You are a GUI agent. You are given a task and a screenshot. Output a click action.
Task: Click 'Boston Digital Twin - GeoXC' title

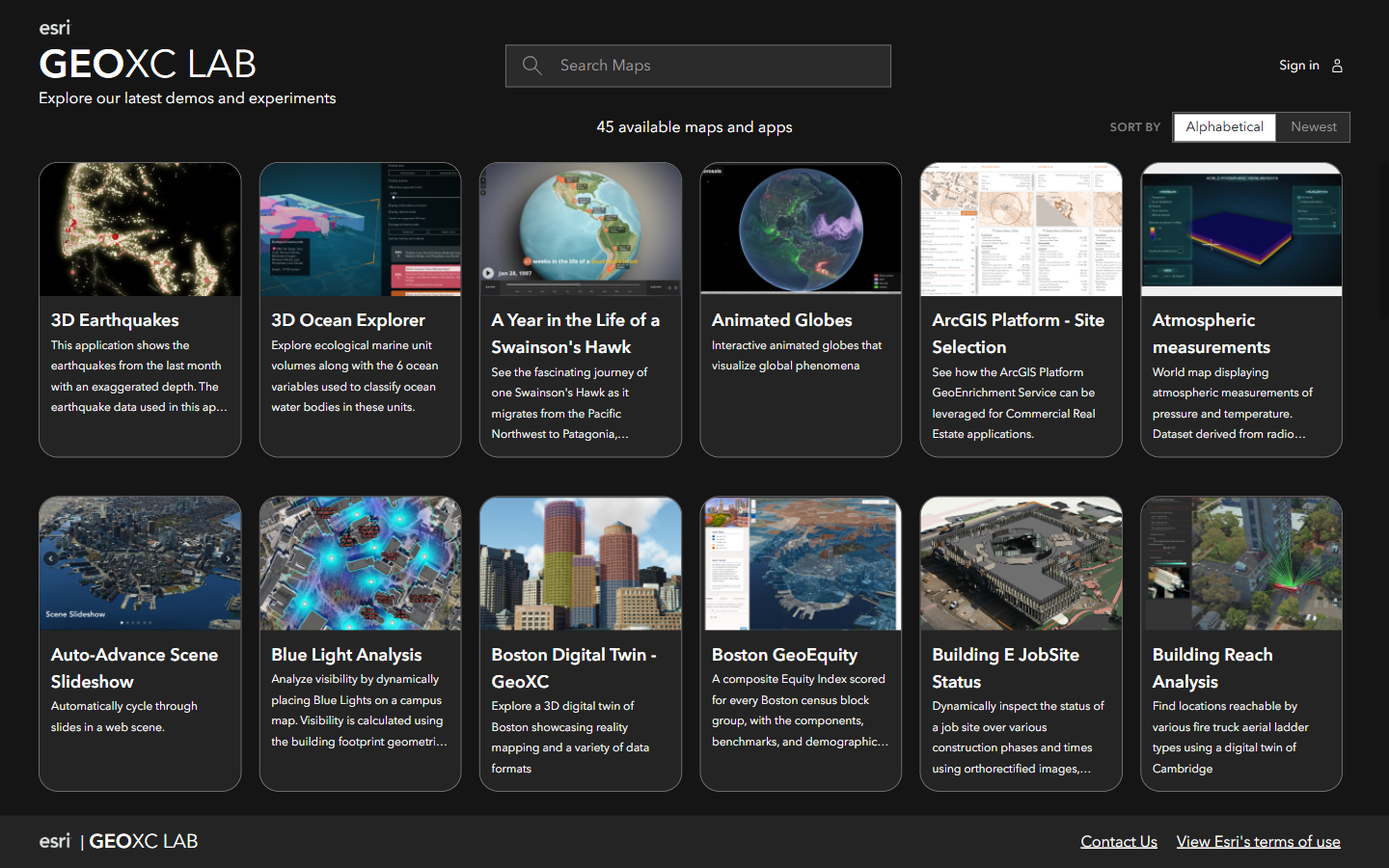(574, 668)
